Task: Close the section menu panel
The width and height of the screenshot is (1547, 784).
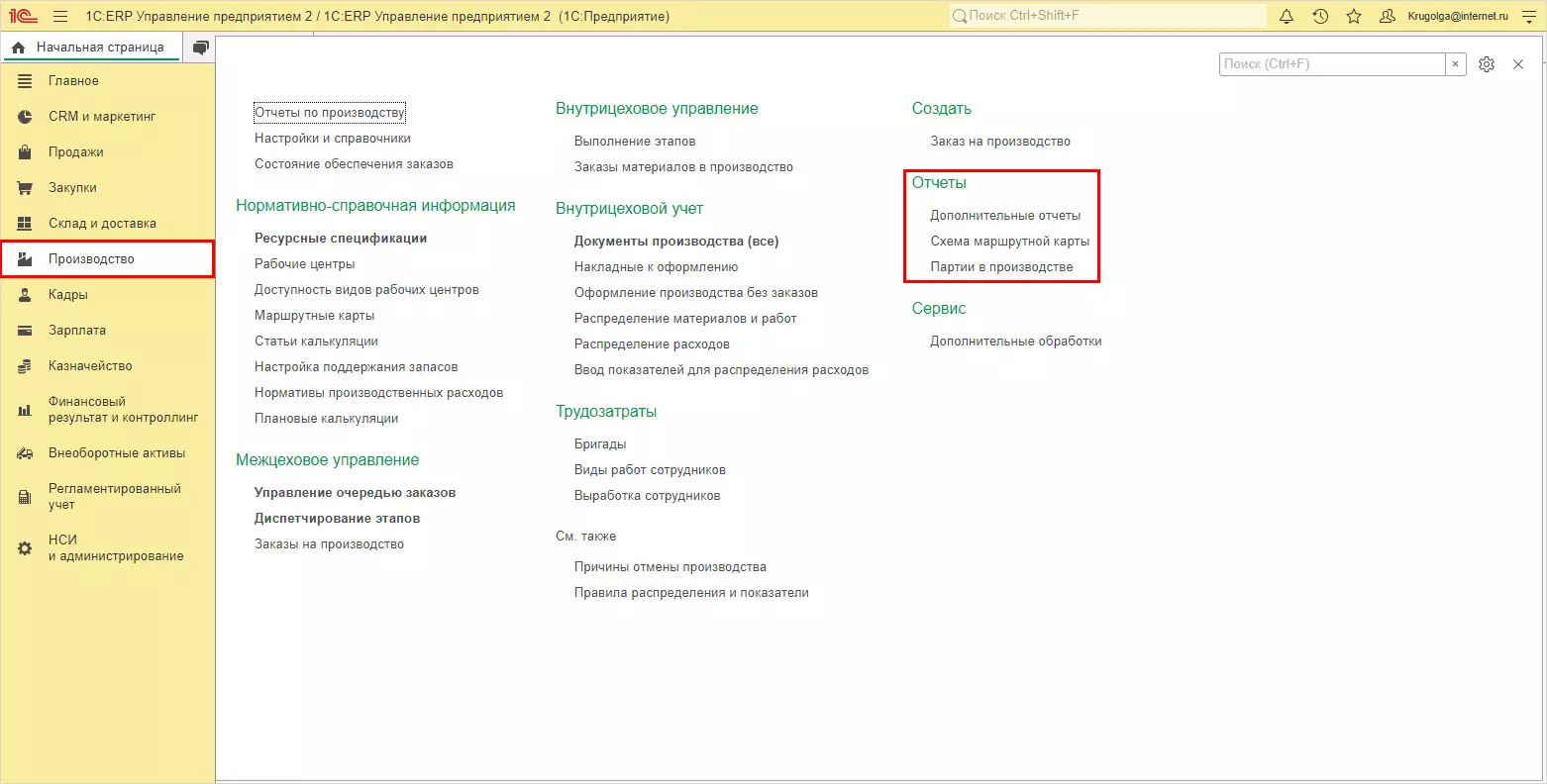Action: (1518, 64)
